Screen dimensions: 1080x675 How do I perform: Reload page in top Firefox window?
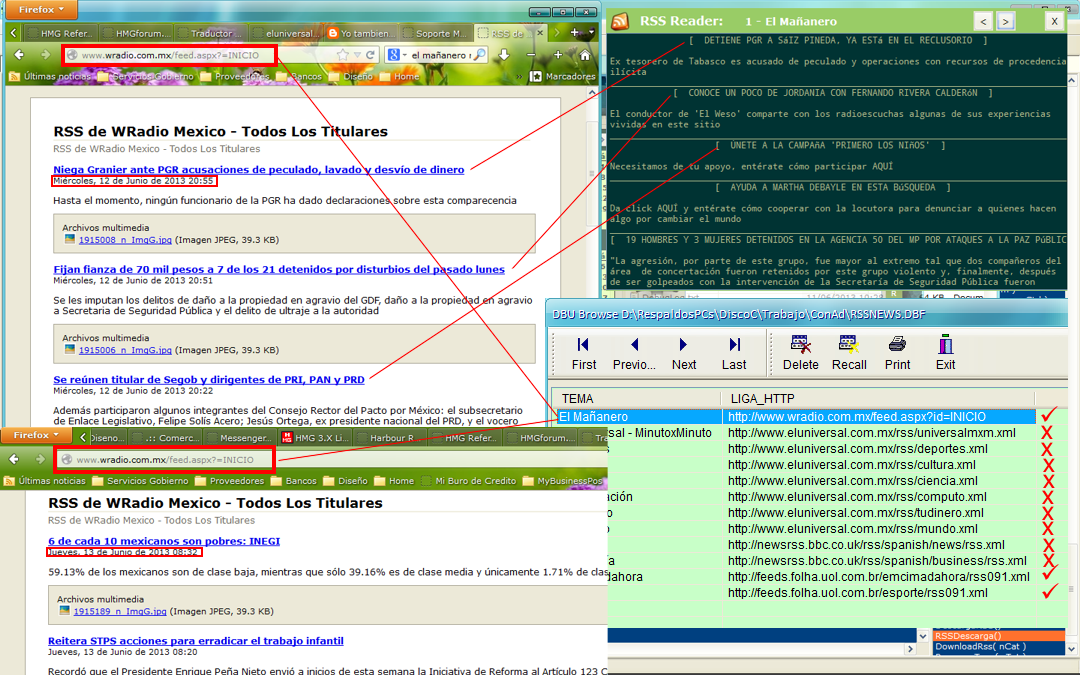371,54
